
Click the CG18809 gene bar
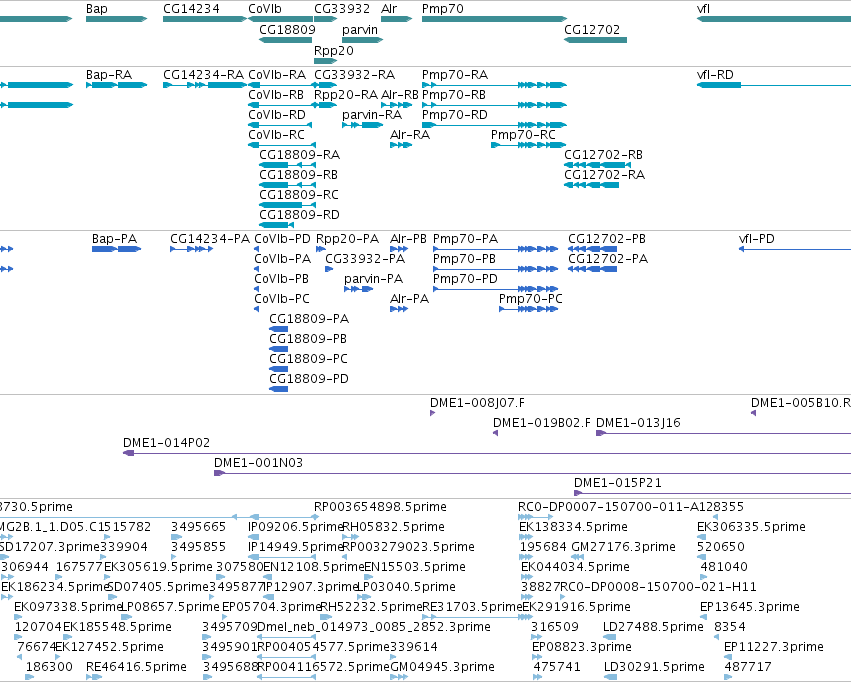click(x=285, y=40)
